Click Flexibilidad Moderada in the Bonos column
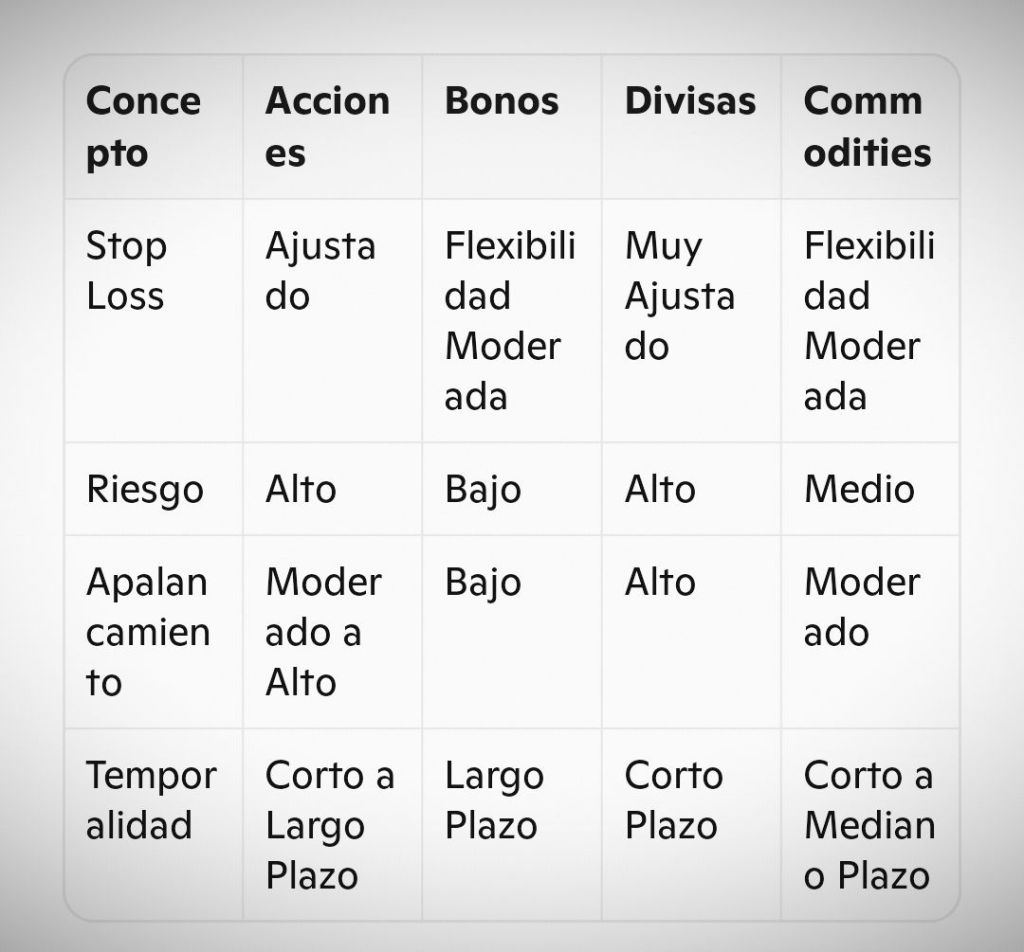This screenshot has height=952, width=1024. point(510,321)
